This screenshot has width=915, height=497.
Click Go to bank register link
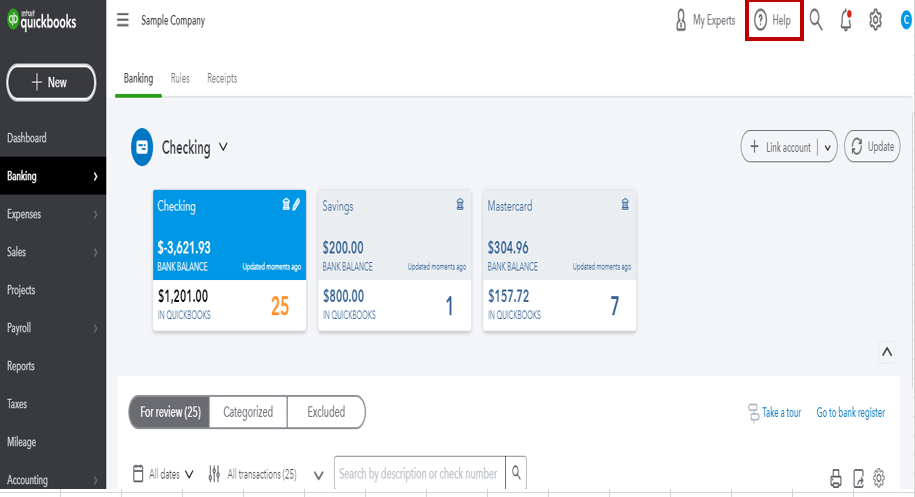[850, 412]
